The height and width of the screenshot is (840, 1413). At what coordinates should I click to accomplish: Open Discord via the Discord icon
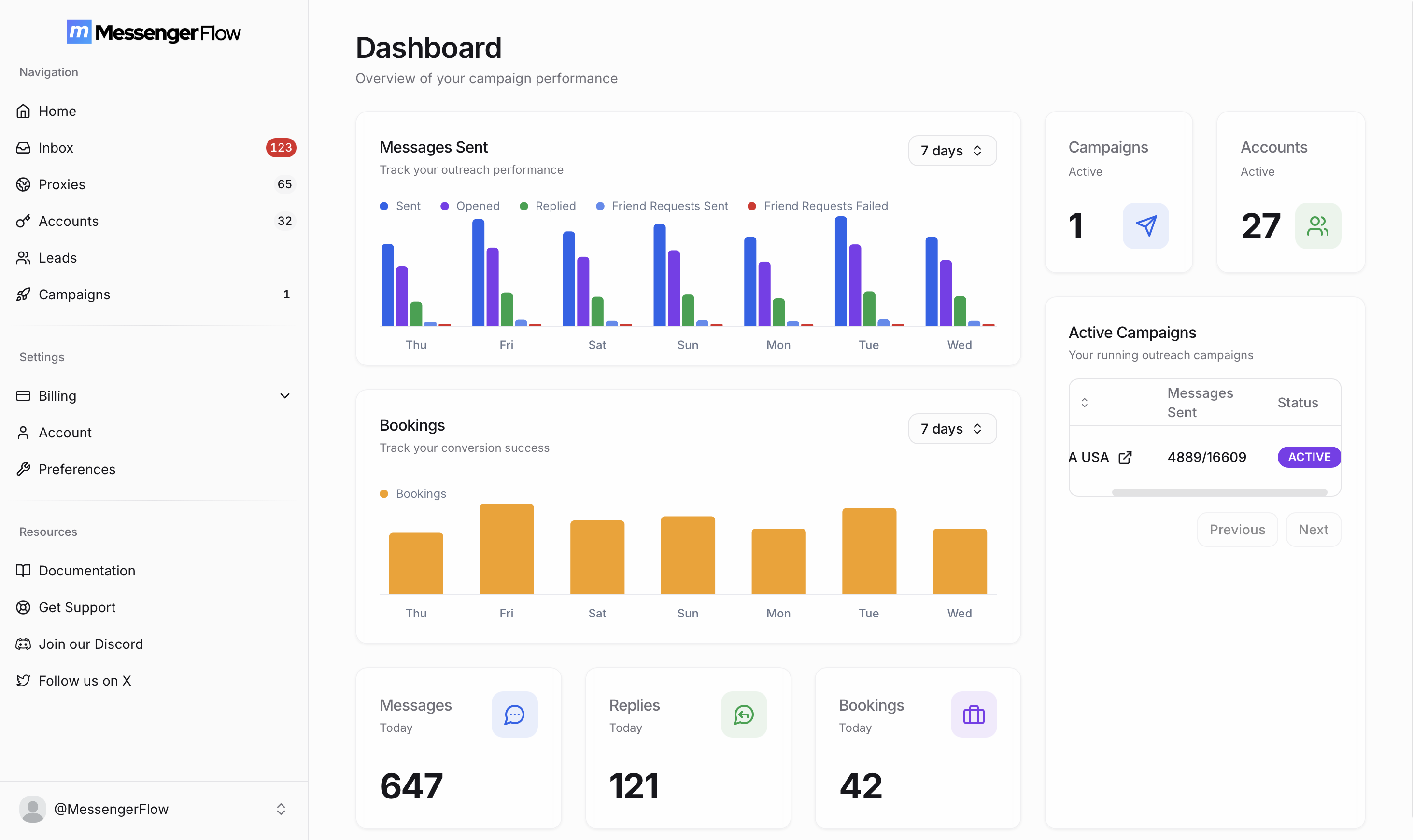click(x=23, y=644)
